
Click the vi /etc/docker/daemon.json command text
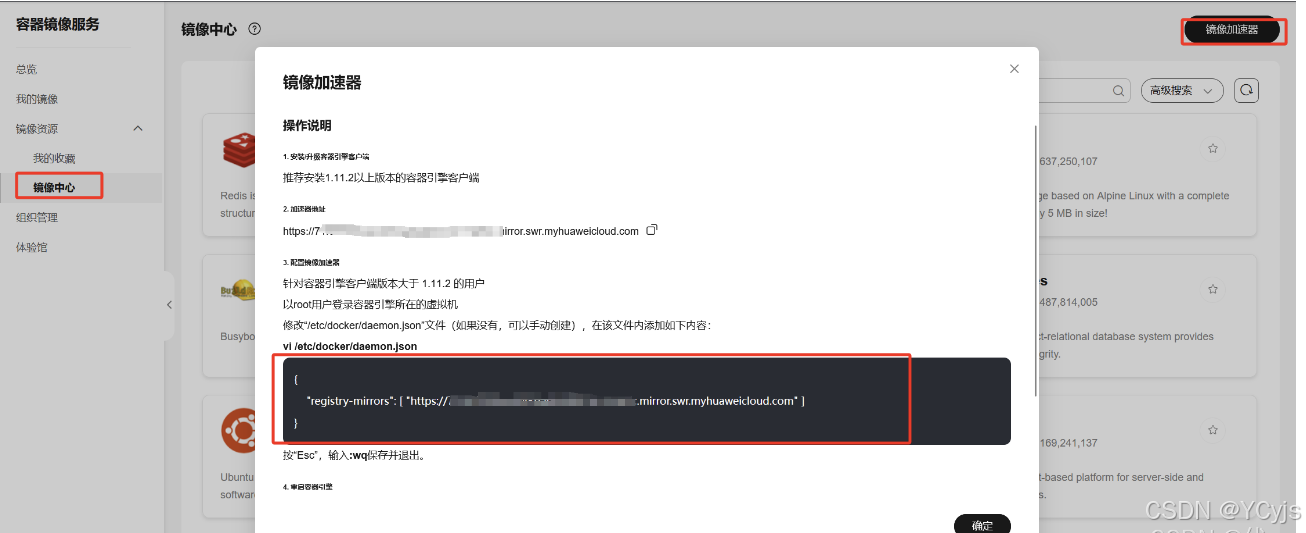coord(350,346)
